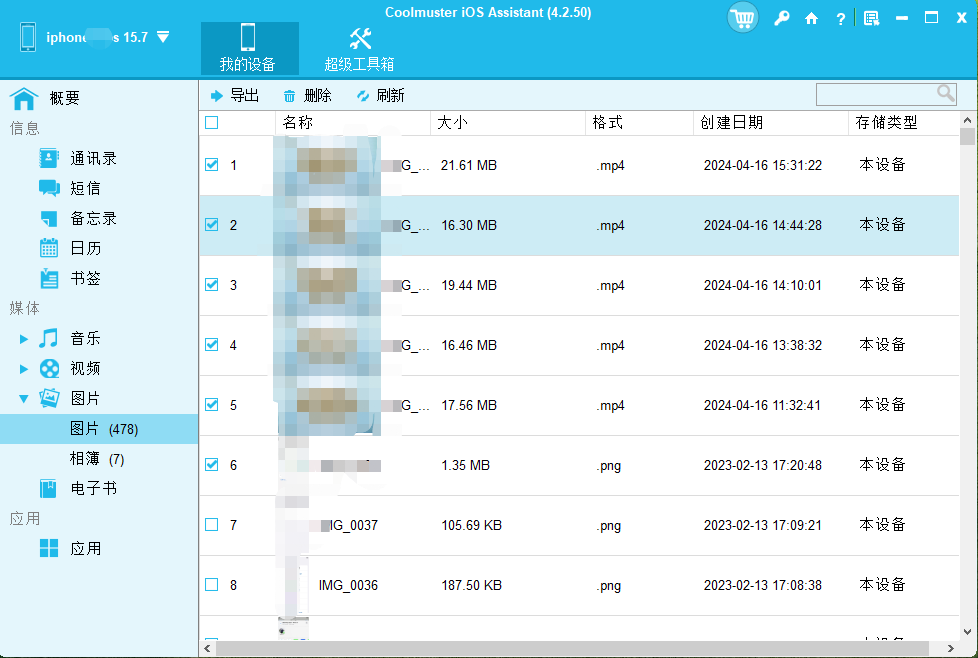This screenshot has height=658, width=978.
Task: Click the 1.35 MB size cell
Action: 465,465
